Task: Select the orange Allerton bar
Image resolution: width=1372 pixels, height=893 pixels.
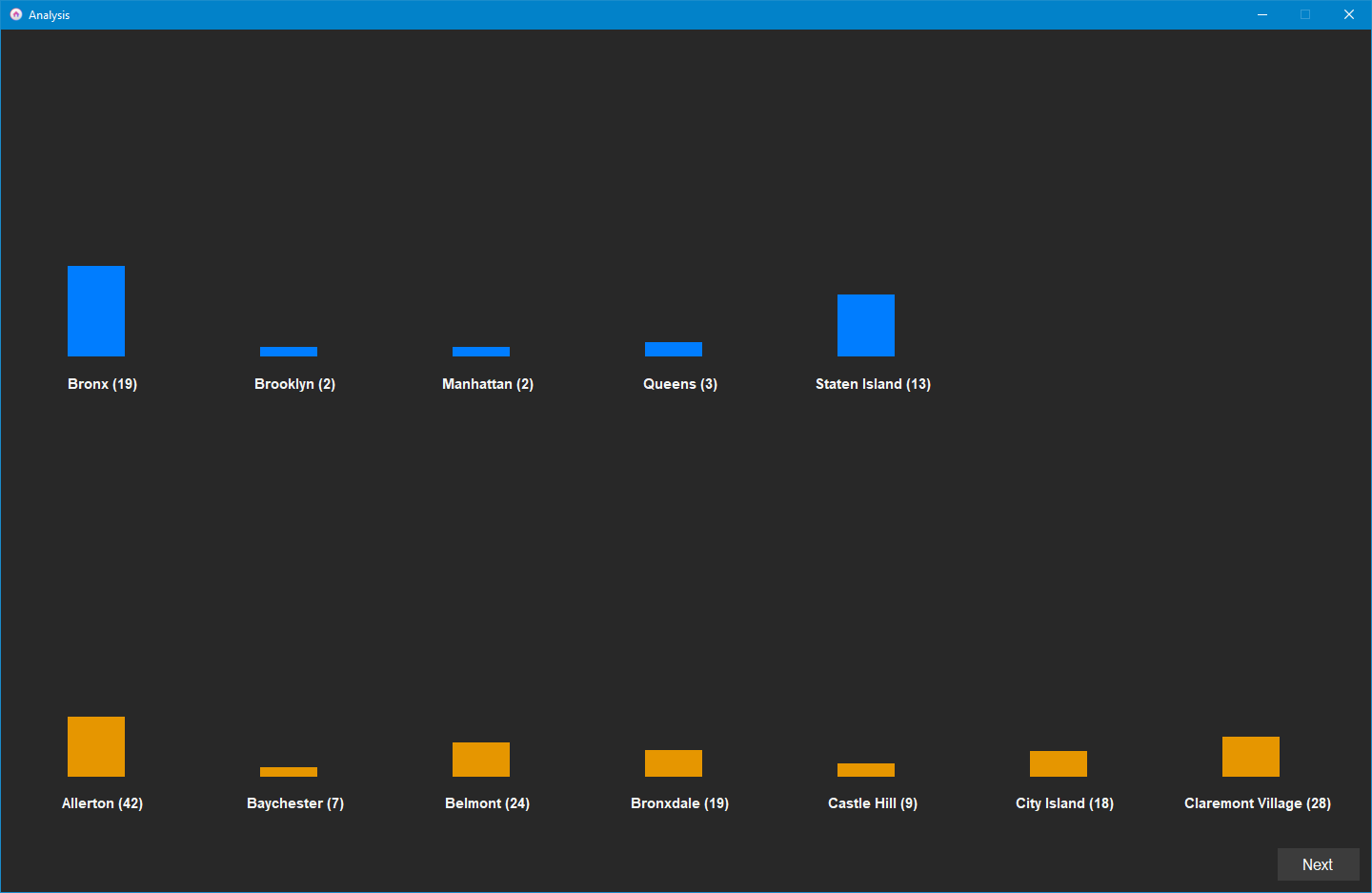Action: coord(96,746)
